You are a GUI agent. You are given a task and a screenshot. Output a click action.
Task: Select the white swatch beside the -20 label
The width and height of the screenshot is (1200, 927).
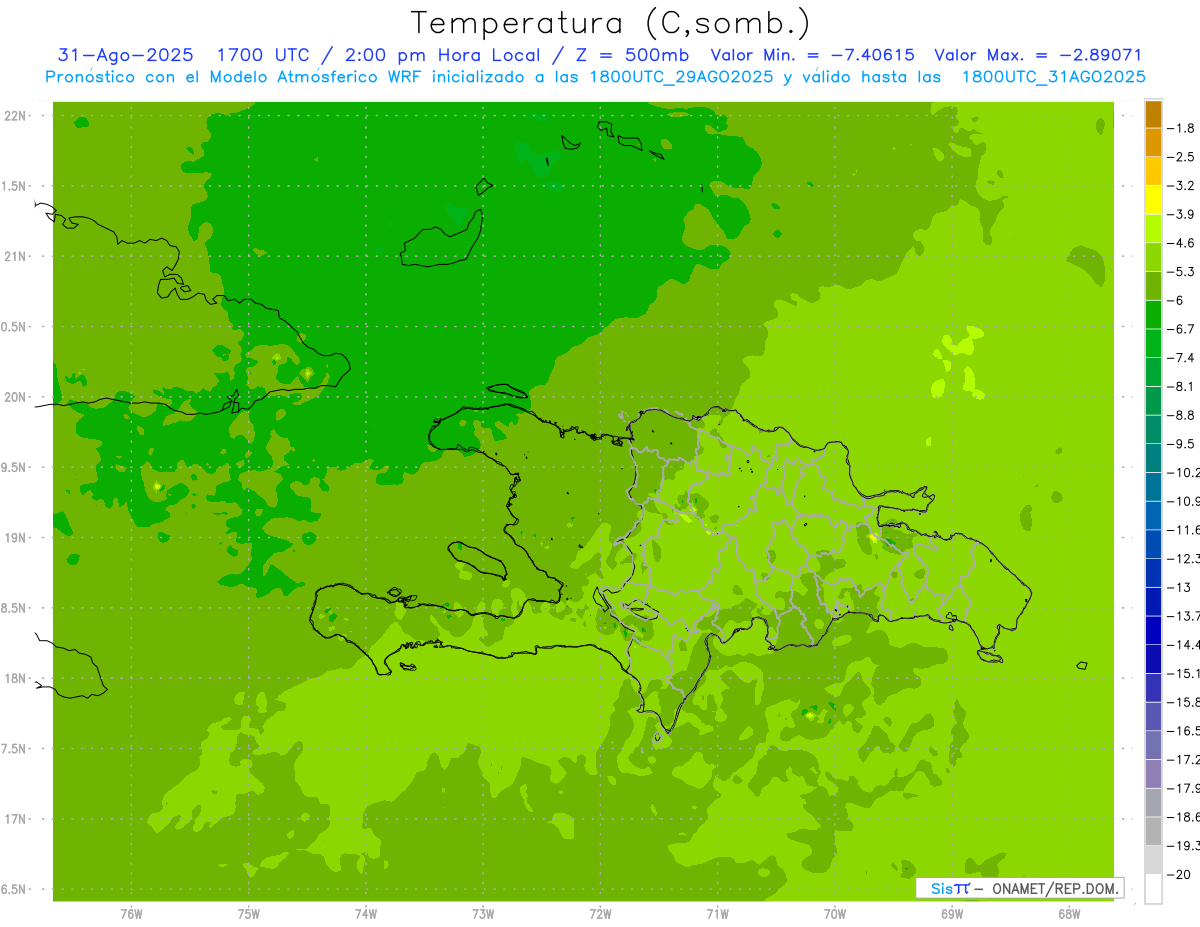tap(1153, 888)
